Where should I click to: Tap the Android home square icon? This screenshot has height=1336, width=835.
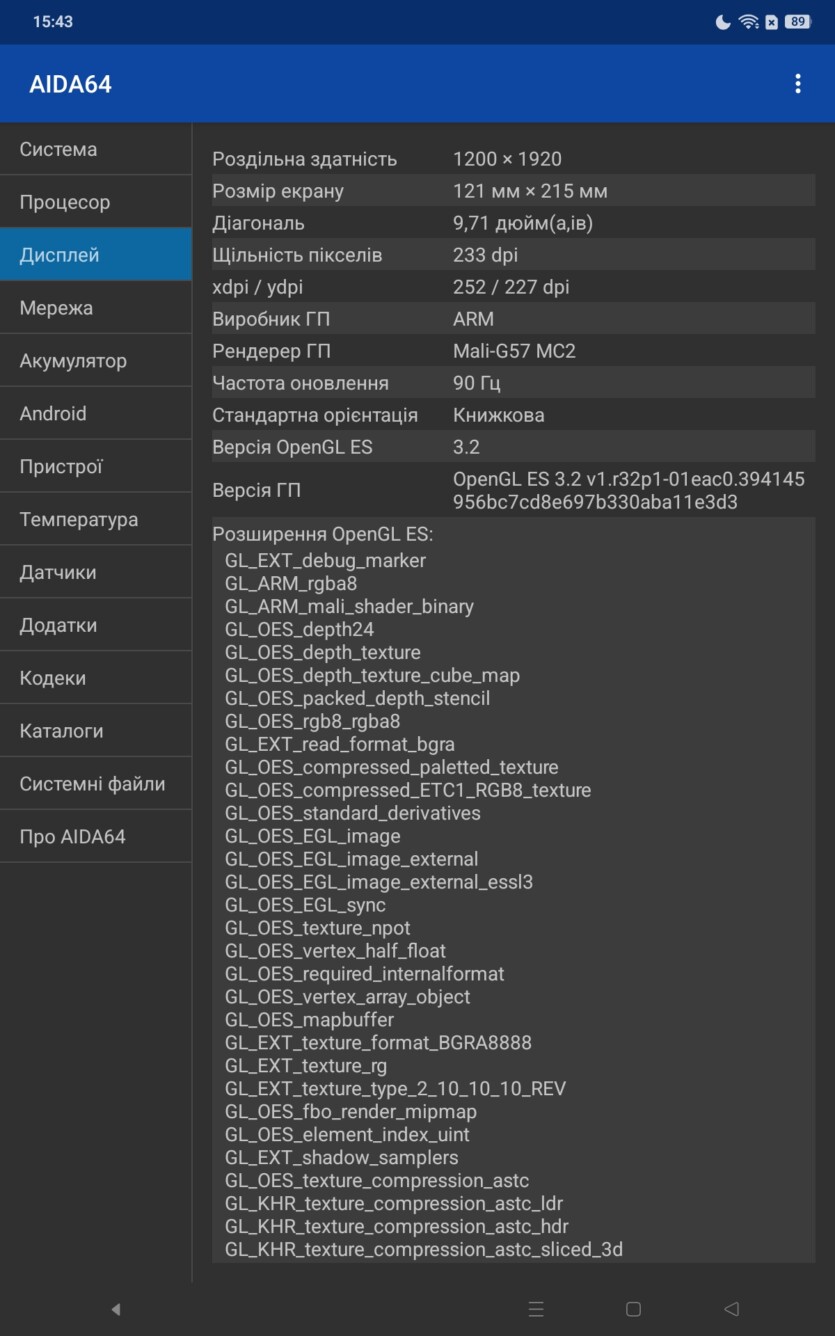tap(633, 1309)
